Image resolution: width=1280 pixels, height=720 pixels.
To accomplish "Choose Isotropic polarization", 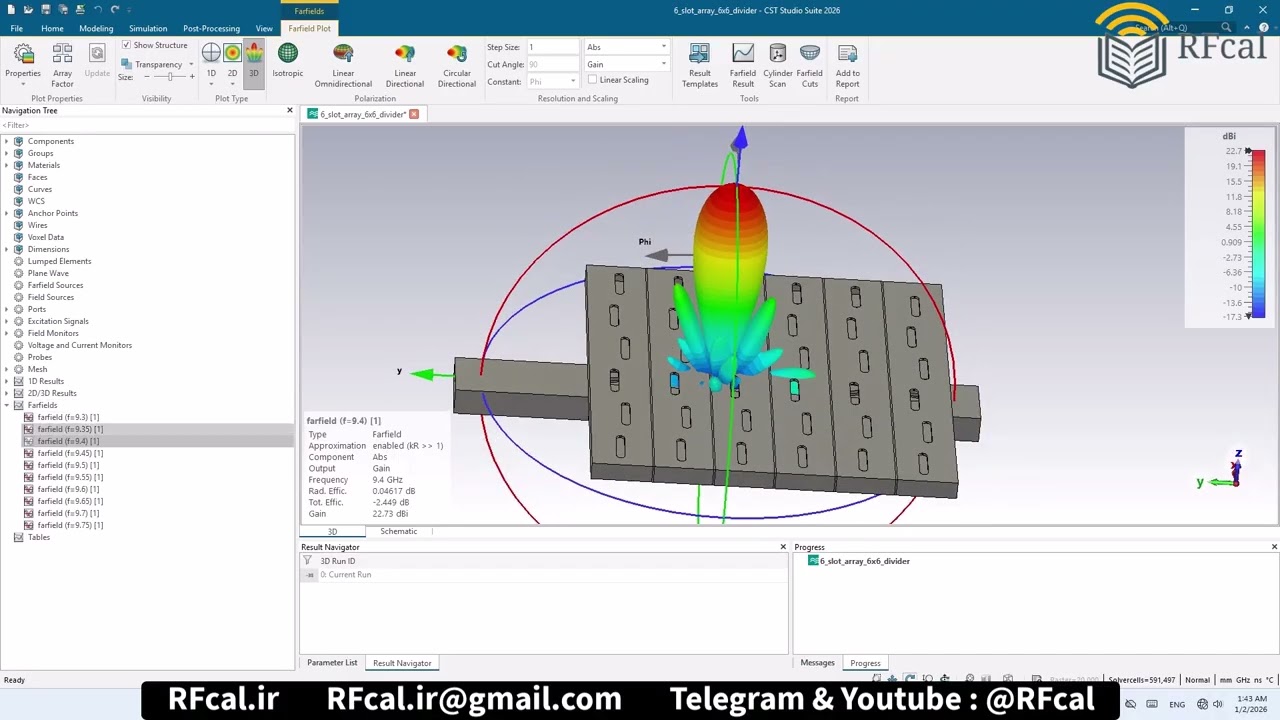I will tap(287, 61).
